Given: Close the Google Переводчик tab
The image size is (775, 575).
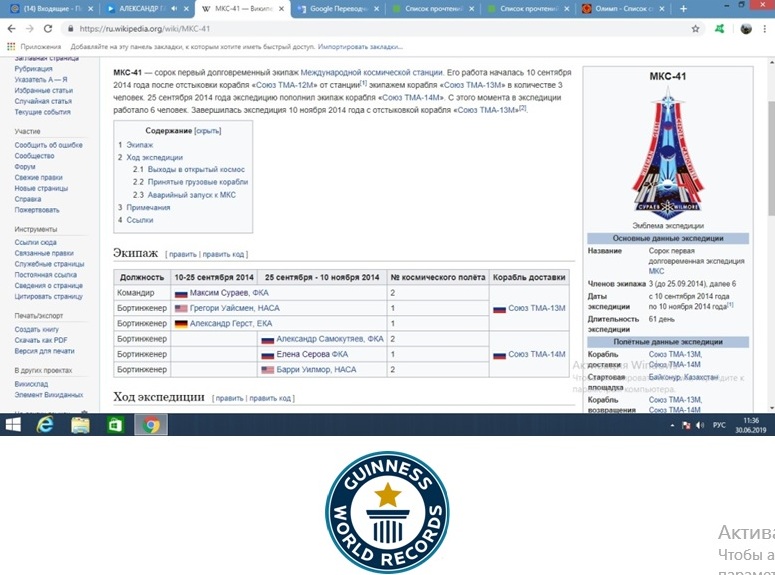Looking at the screenshot, I should (376, 8).
